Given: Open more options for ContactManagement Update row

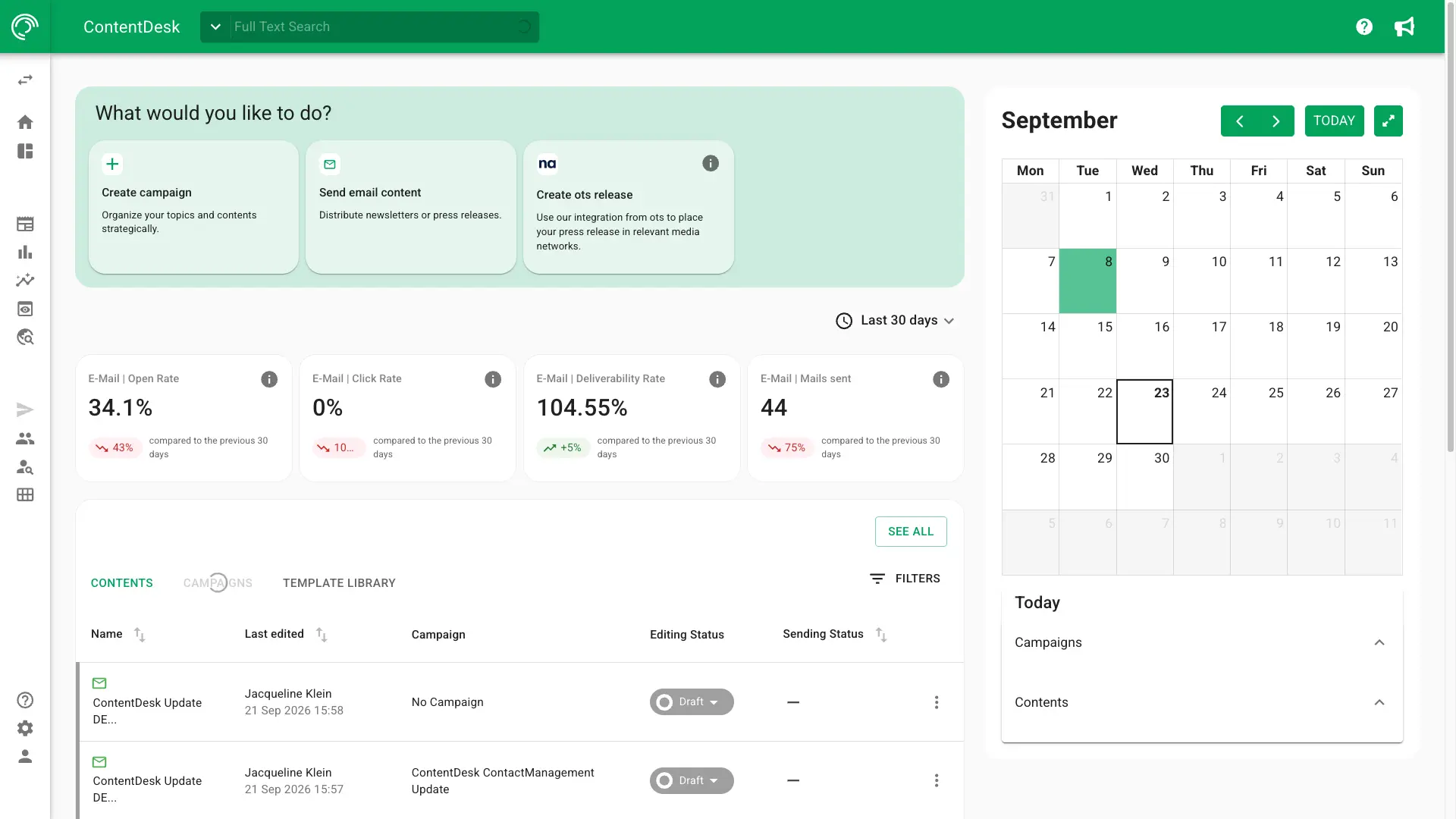Looking at the screenshot, I should click(x=937, y=780).
